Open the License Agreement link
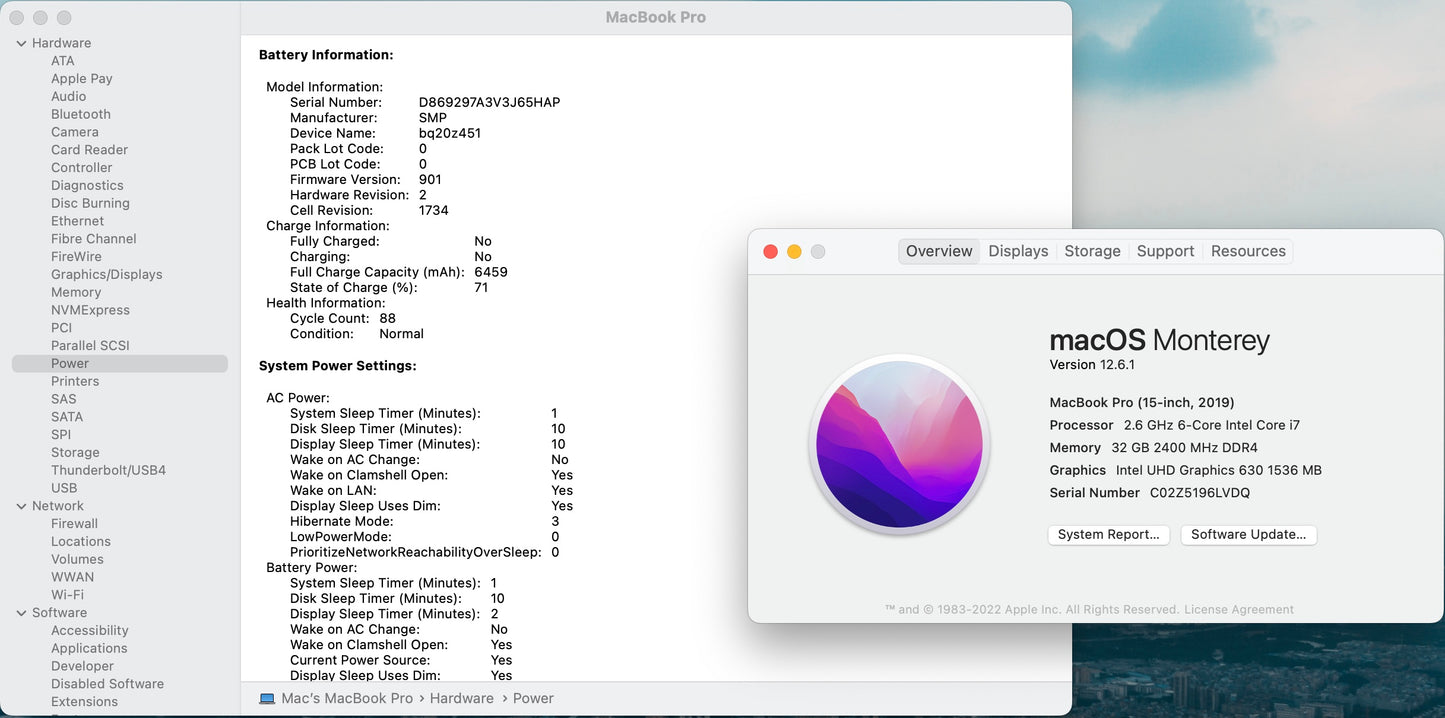This screenshot has height=718, width=1445. (1238, 608)
